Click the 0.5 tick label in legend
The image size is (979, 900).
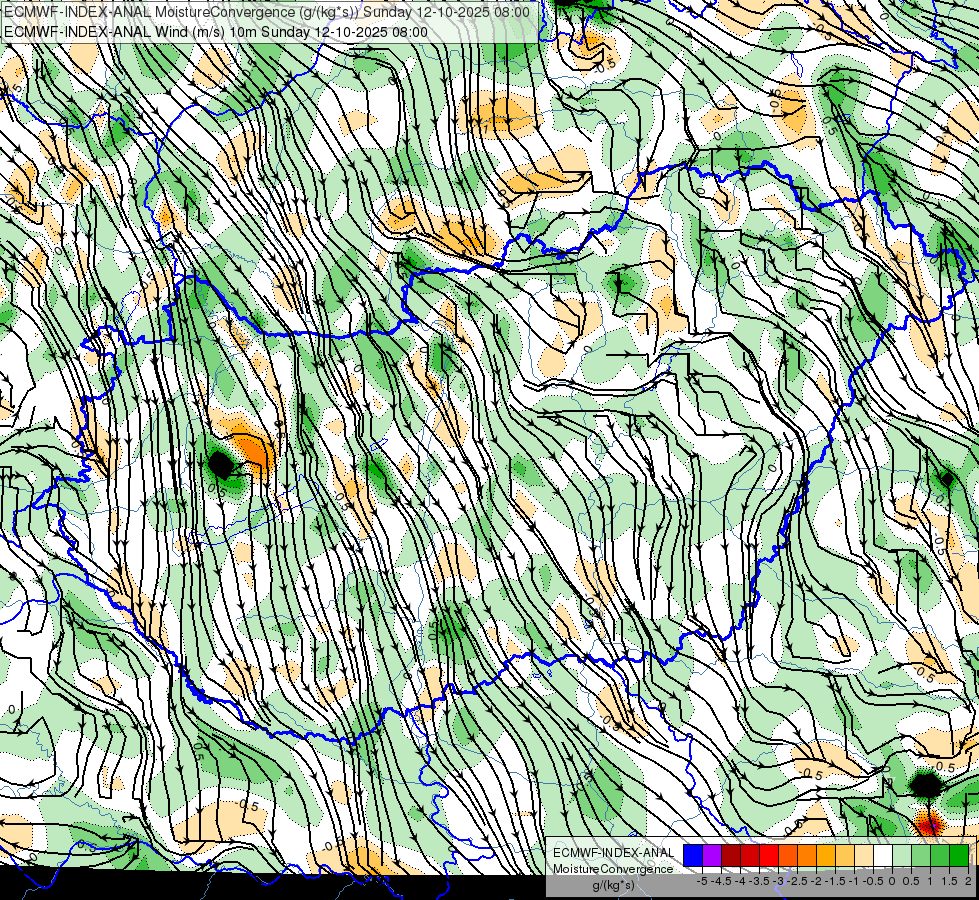tap(911, 881)
